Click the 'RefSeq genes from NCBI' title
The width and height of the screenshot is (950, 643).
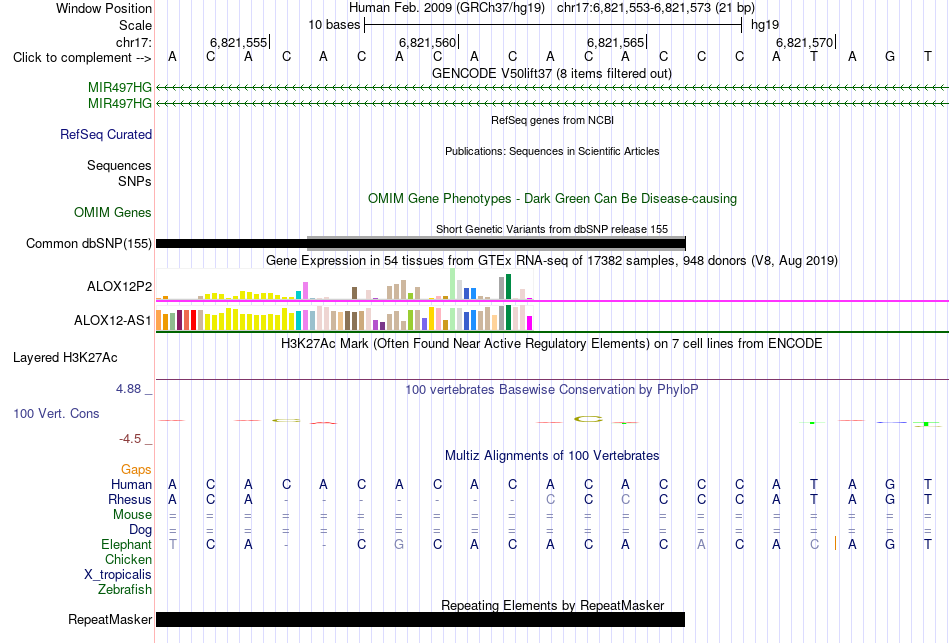(552, 120)
